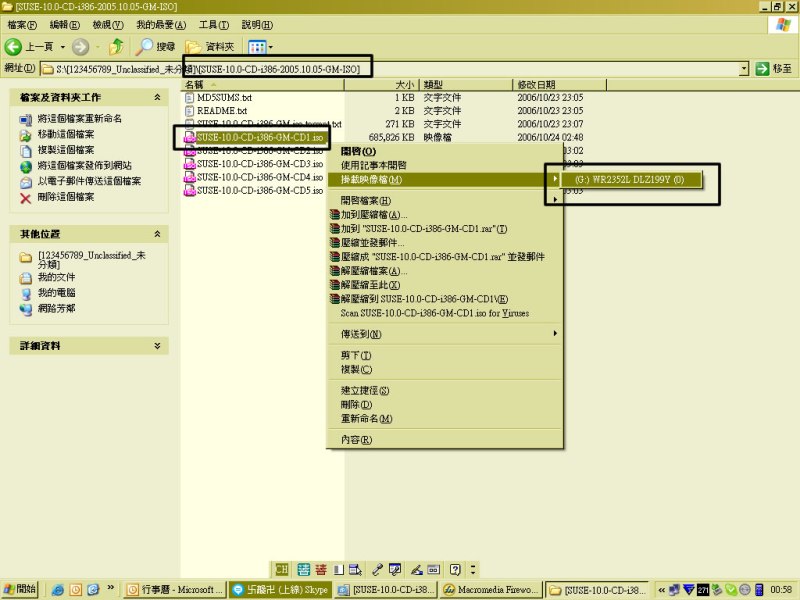800x600 pixels.
Task: Select 掛載映像檔(M) in the context menu
Action: (444, 180)
